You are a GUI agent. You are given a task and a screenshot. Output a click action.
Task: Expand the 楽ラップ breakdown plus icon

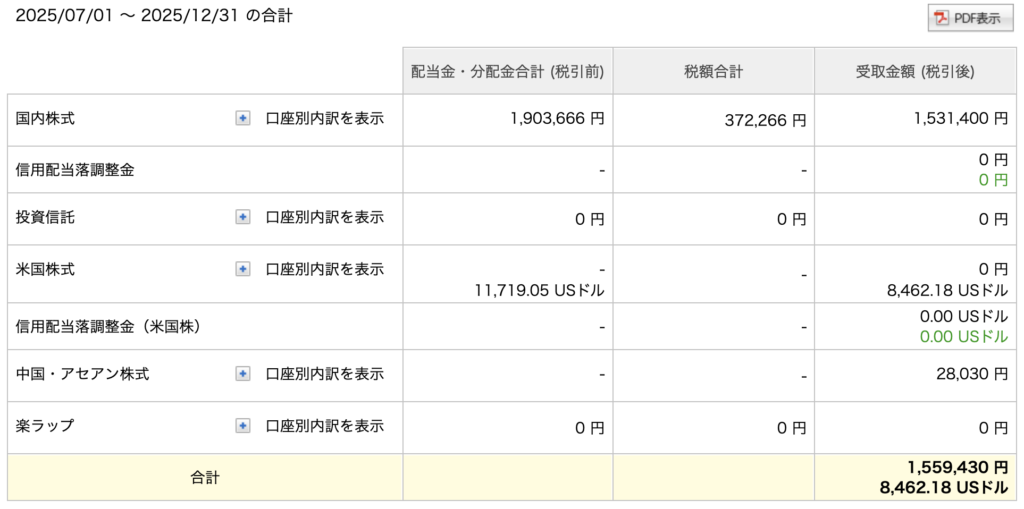(242, 425)
